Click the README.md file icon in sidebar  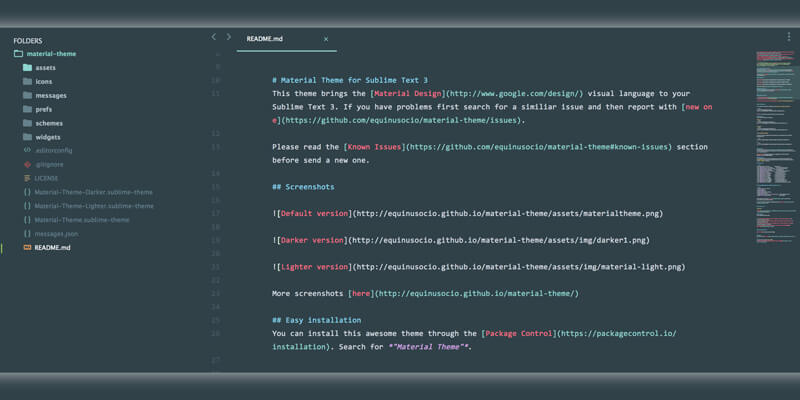click(x=26, y=247)
